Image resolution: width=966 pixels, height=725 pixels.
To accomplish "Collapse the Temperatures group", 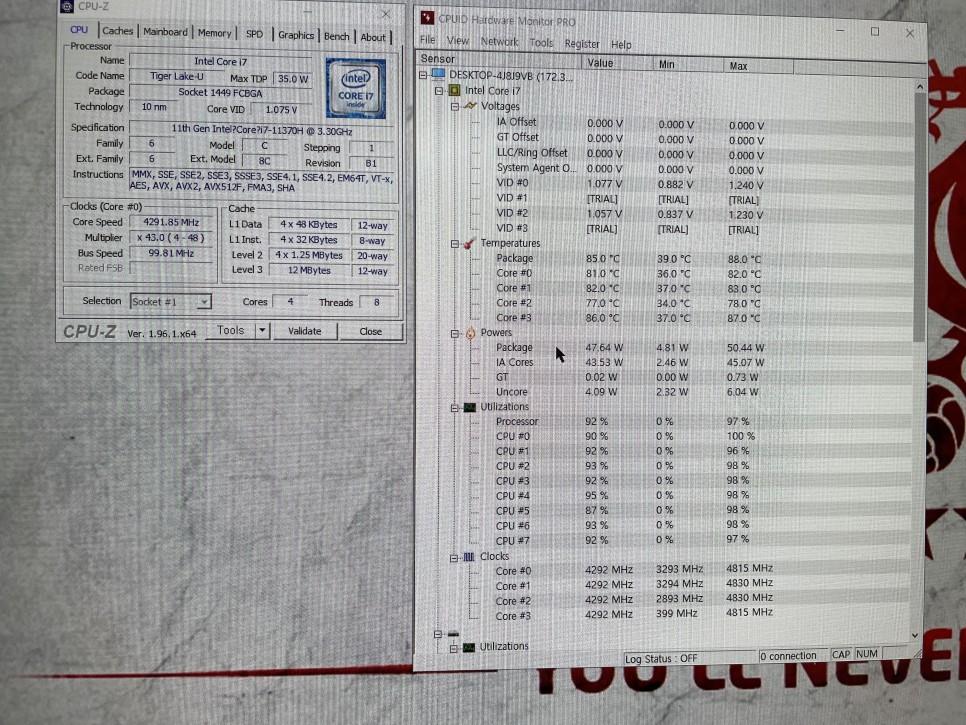I will (x=455, y=244).
